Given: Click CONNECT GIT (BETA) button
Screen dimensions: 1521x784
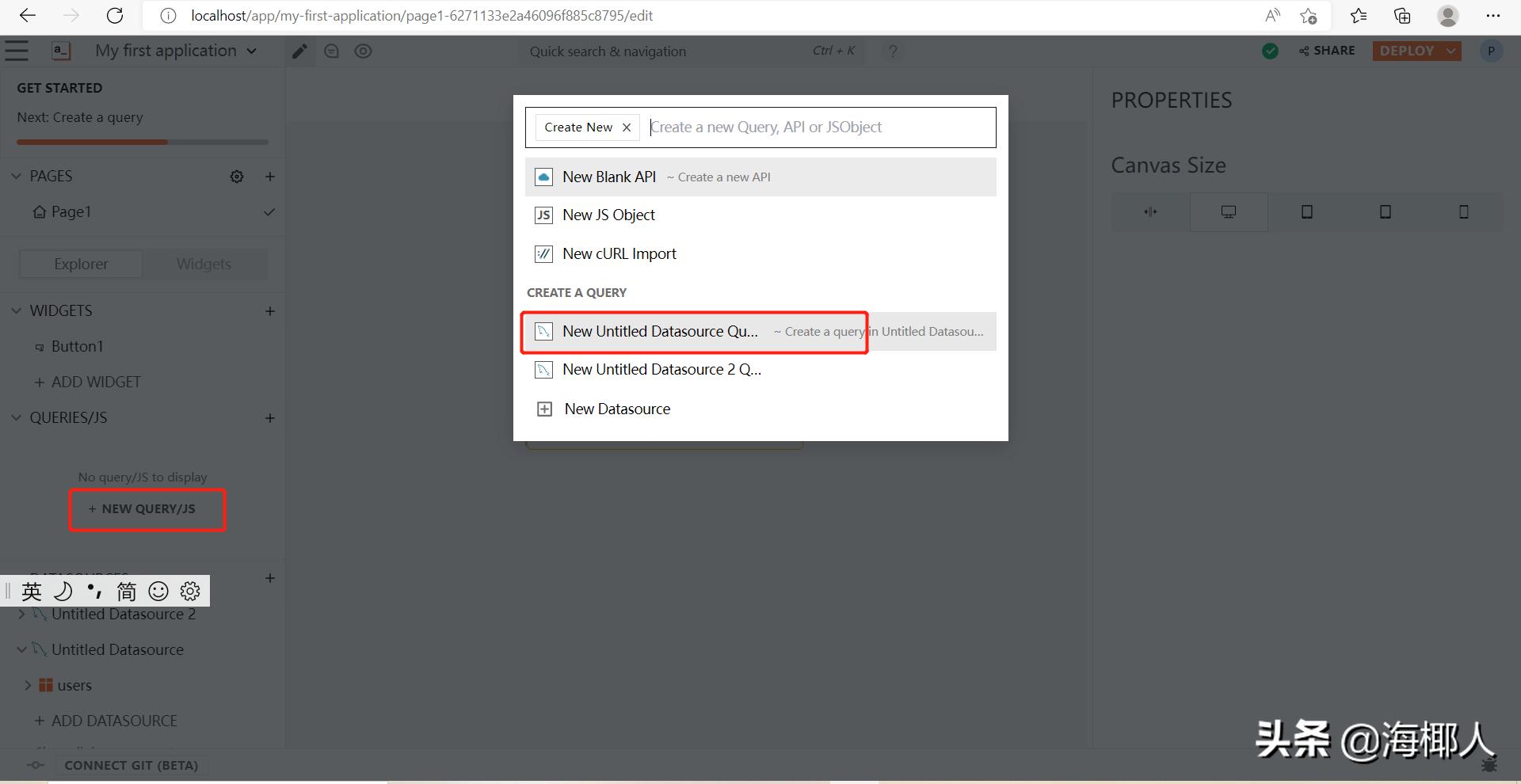Looking at the screenshot, I should click(x=131, y=765).
